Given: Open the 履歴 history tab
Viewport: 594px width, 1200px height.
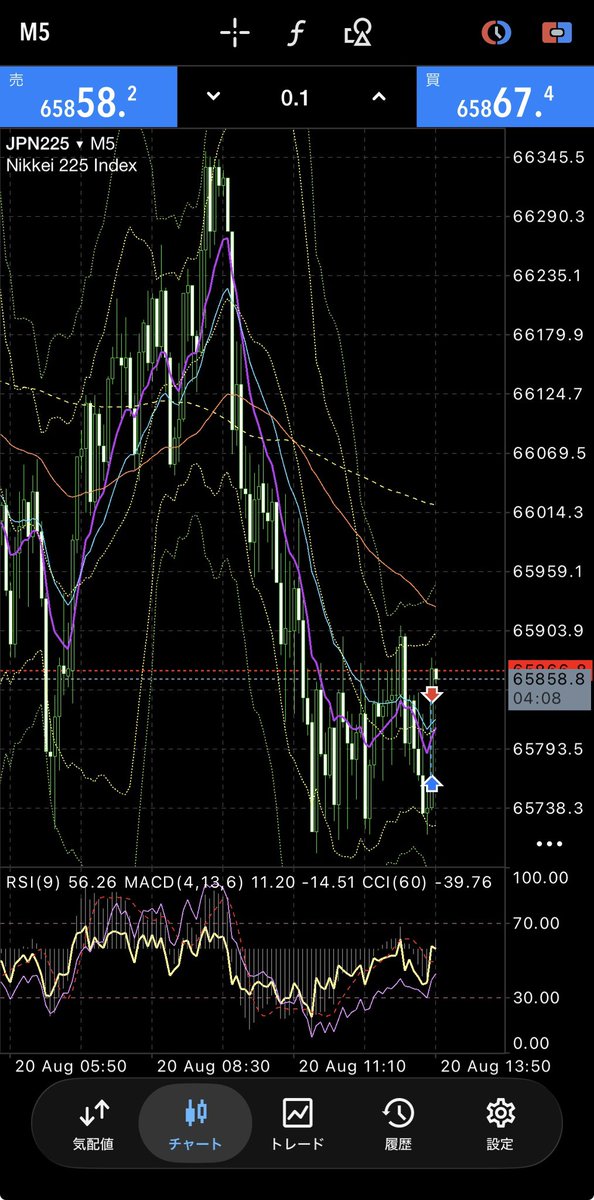Looking at the screenshot, I should coord(398,1122).
